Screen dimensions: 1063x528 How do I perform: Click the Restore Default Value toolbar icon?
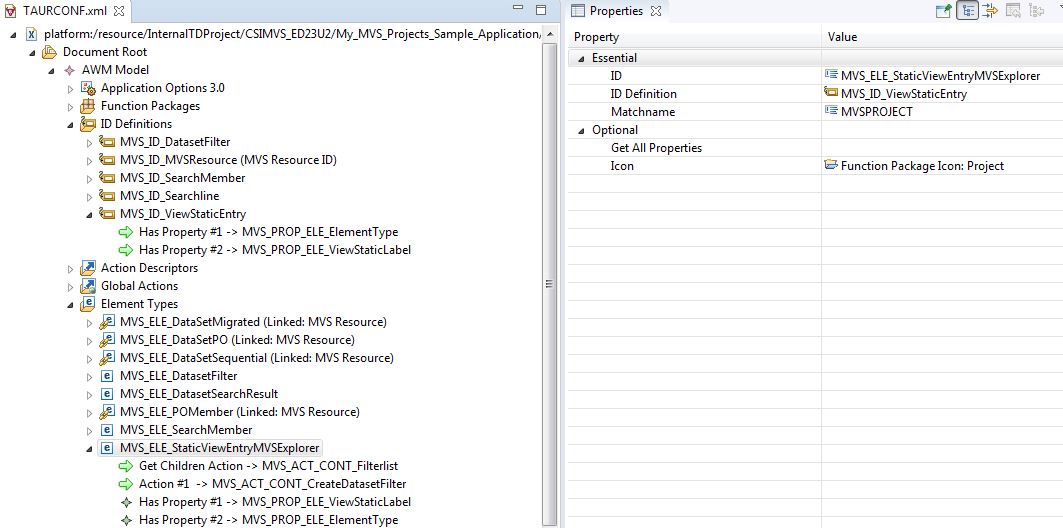click(1013, 10)
